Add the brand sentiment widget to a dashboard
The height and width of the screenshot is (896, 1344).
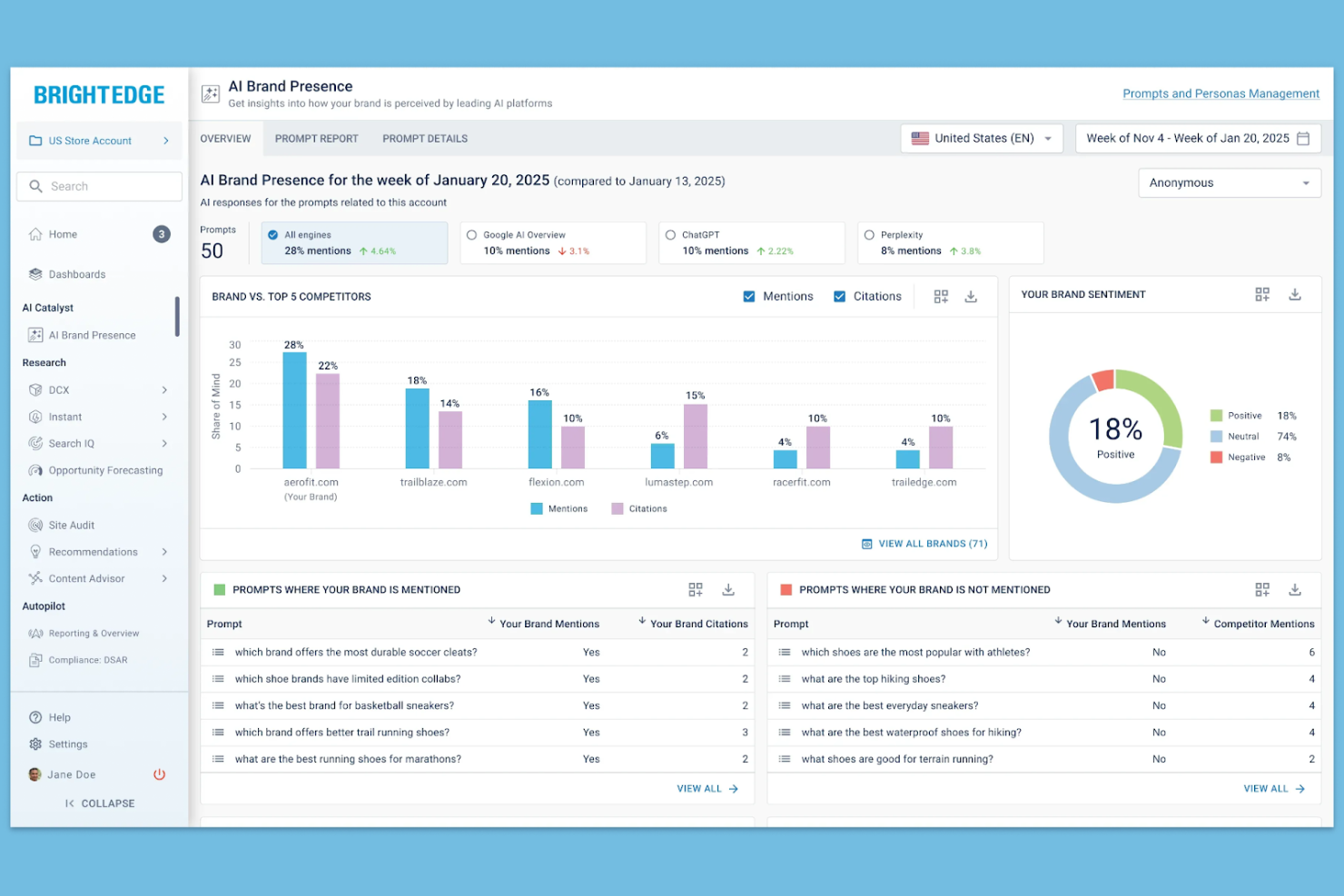click(1261, 294)
